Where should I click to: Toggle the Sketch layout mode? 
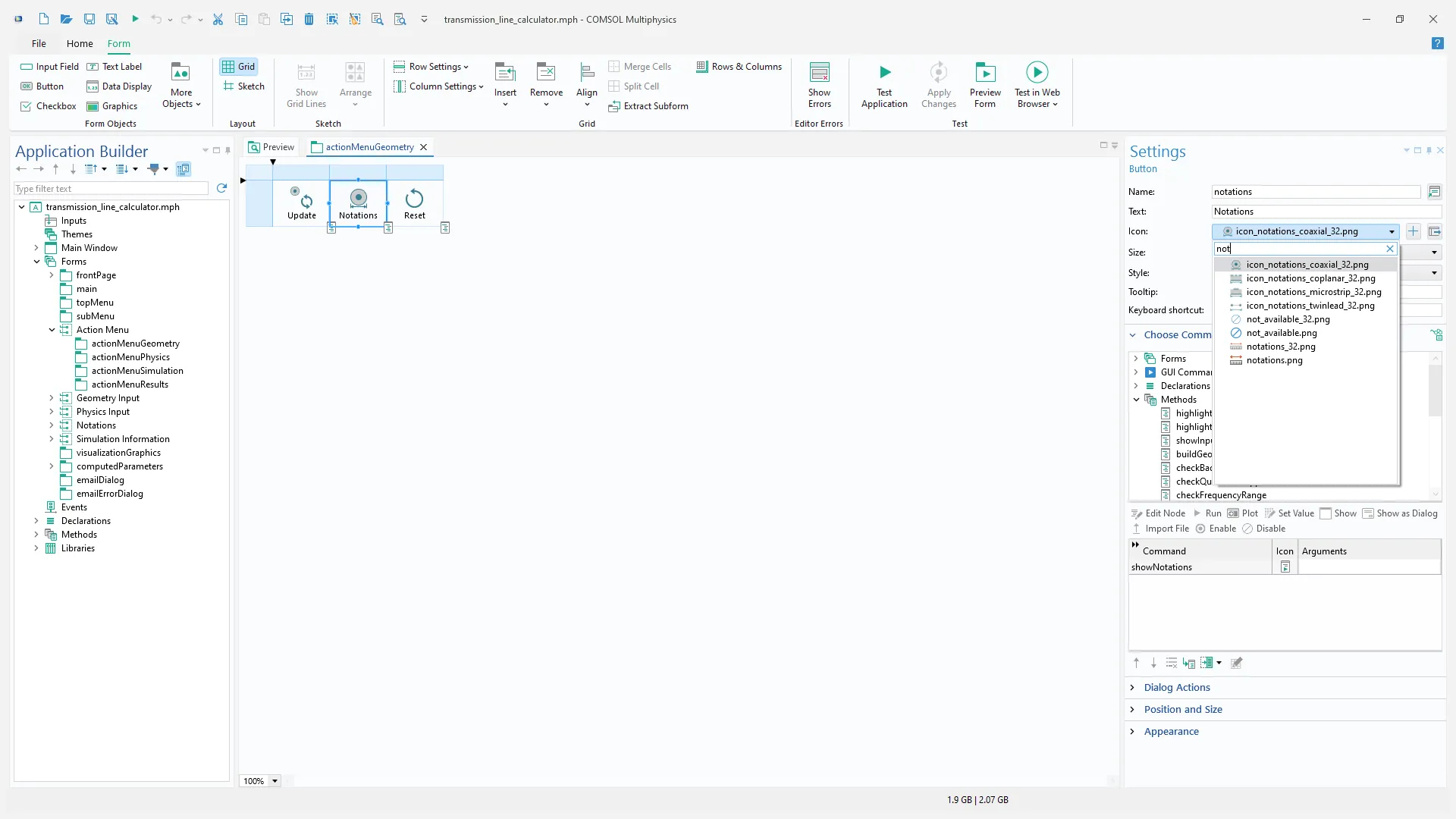click(x=243, y=86)
